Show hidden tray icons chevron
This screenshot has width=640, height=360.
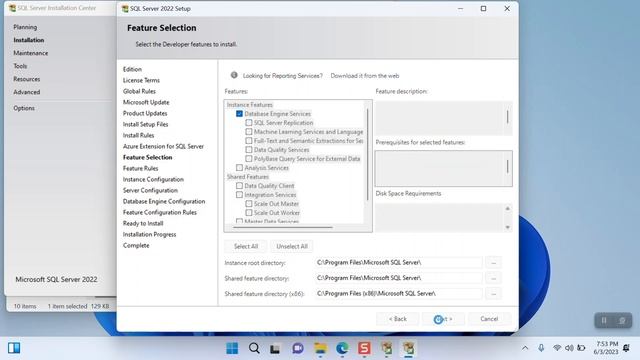[x=525, y=348]
